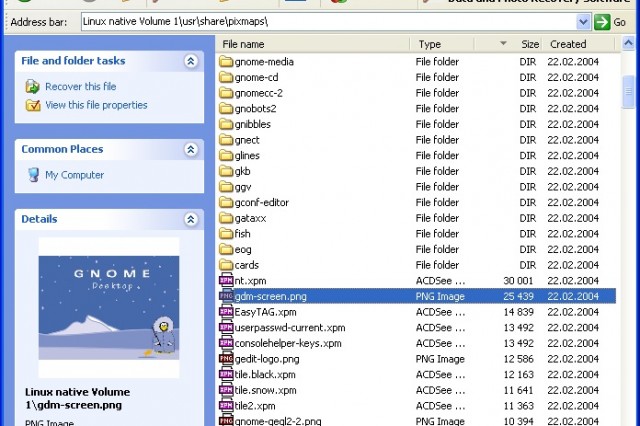Click the My Computer icon
Screen dimensions: 640x426
[33, 175]
